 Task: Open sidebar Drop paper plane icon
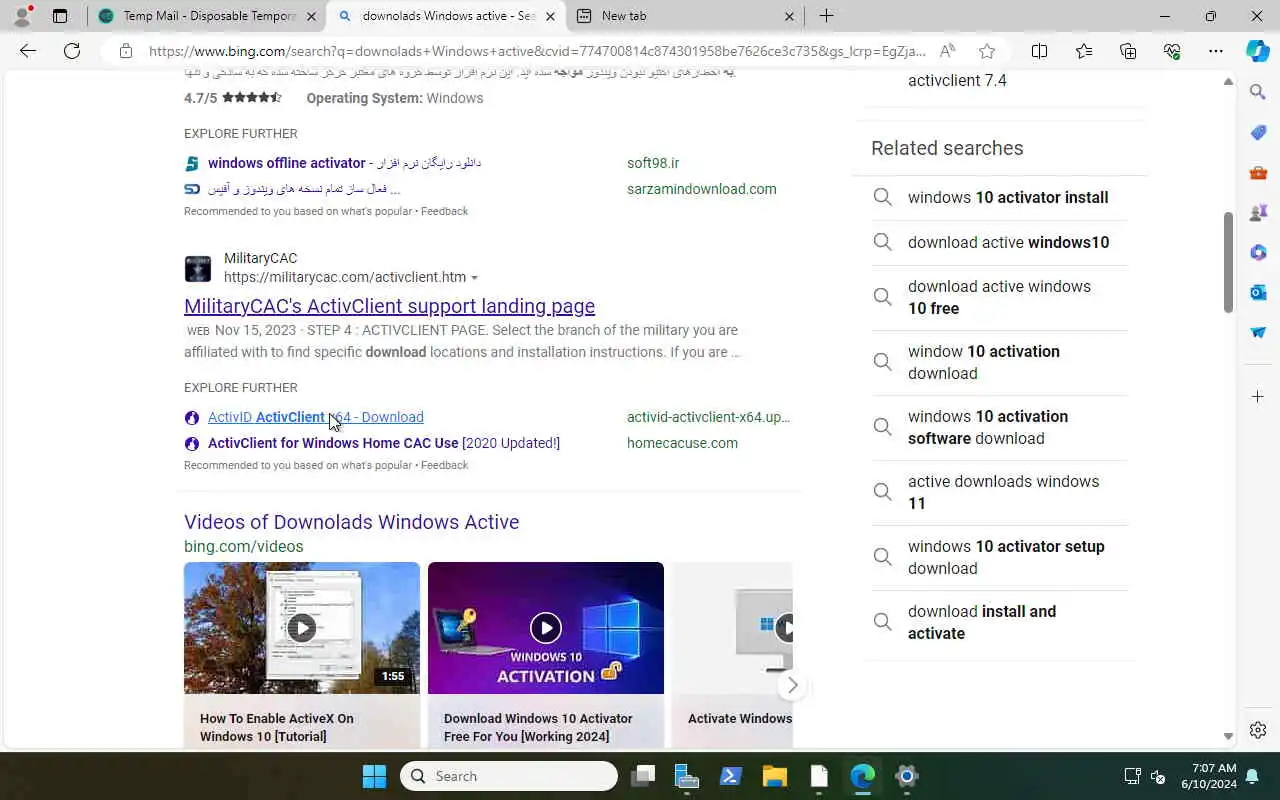point(1258,332)
